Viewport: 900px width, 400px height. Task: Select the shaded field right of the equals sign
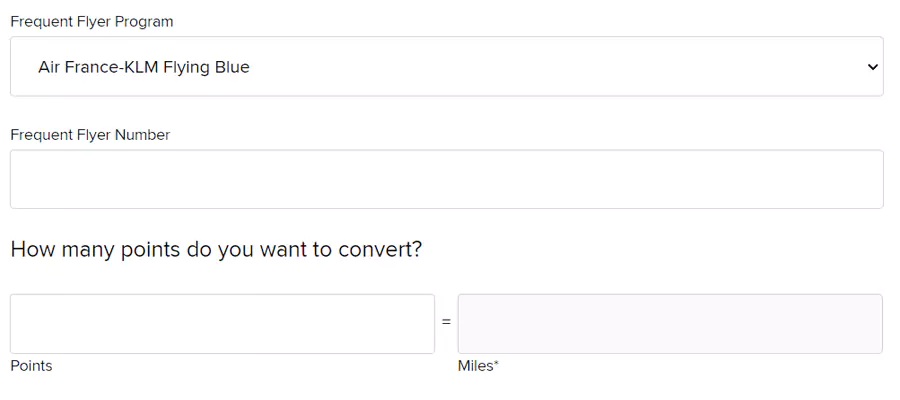point(670,324)
